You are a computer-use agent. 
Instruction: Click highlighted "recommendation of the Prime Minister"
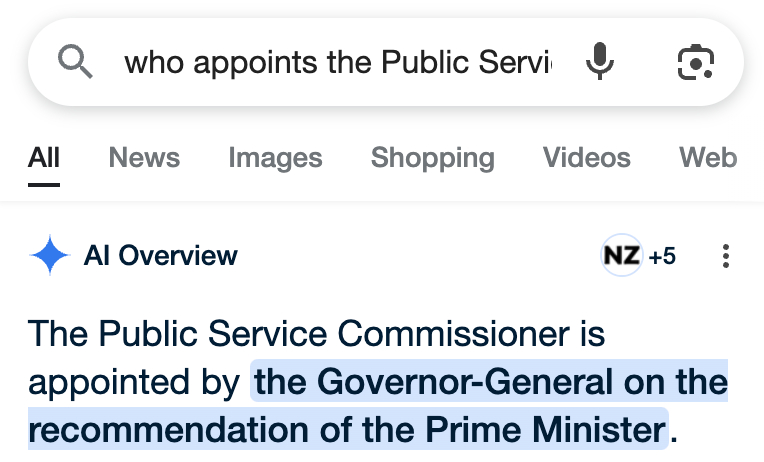coord(346,431)
